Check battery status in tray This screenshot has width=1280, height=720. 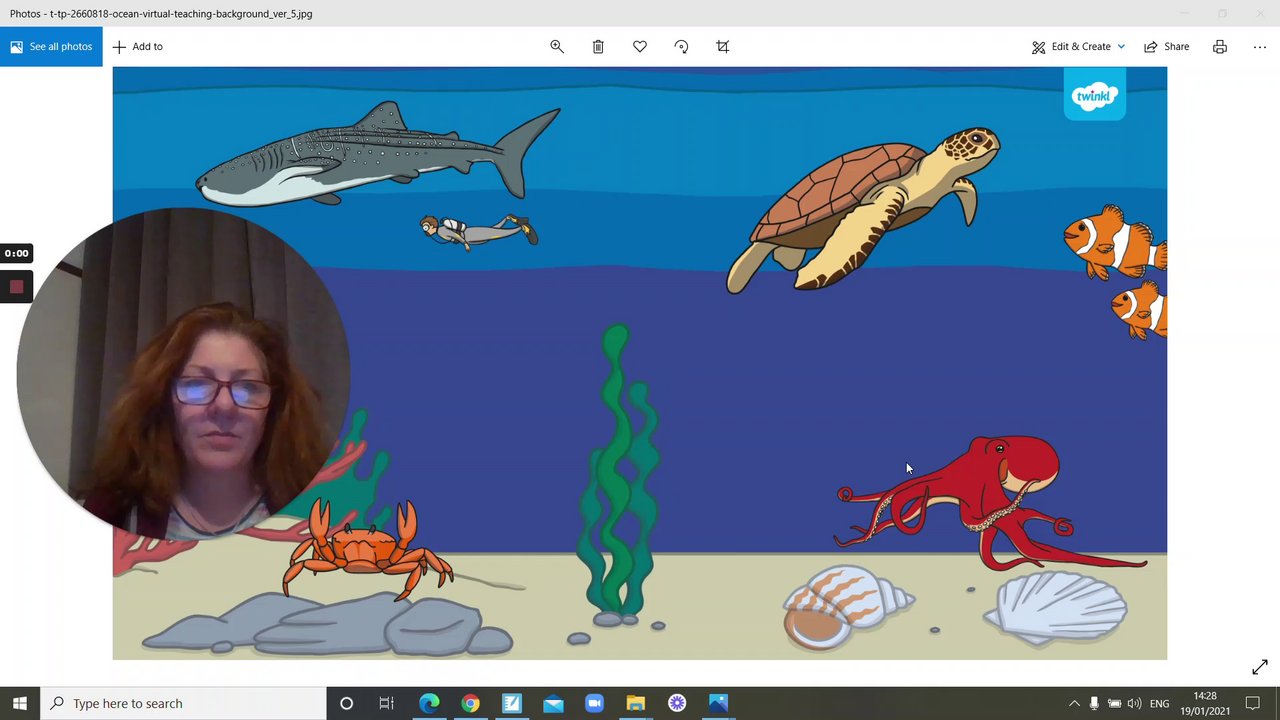pos(1114,703)
